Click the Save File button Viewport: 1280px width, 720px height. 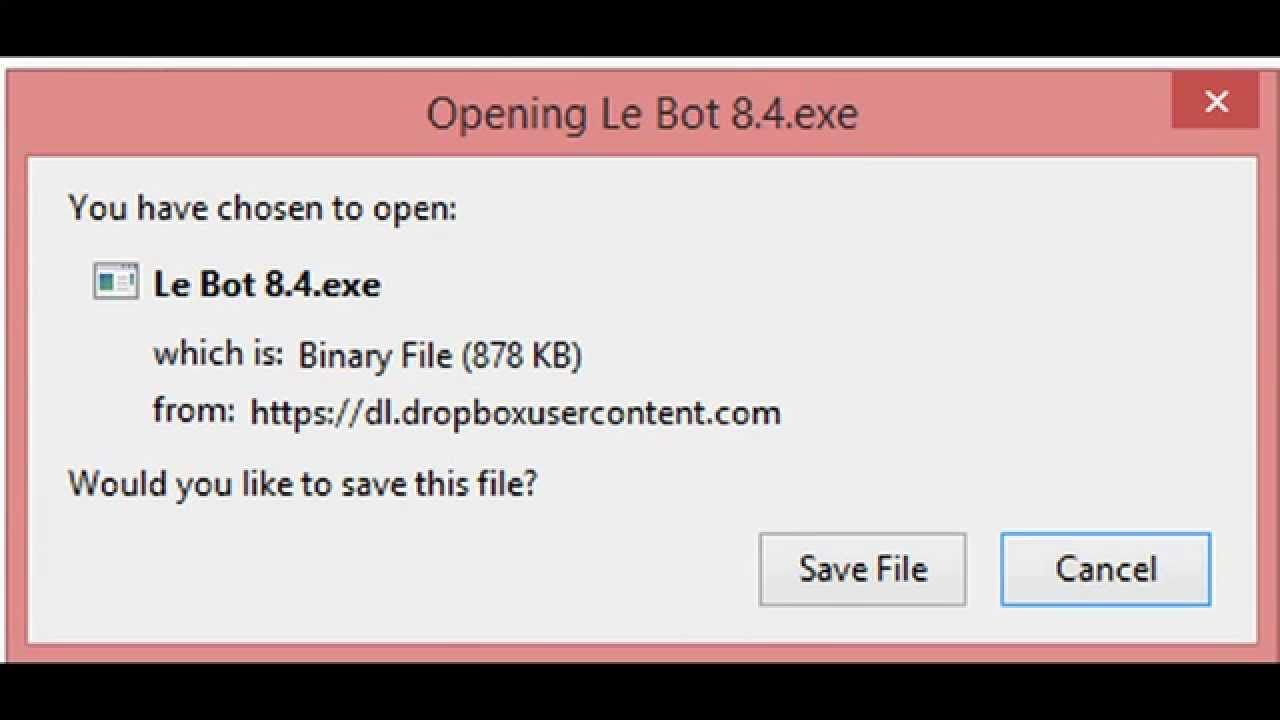point(862,569)
